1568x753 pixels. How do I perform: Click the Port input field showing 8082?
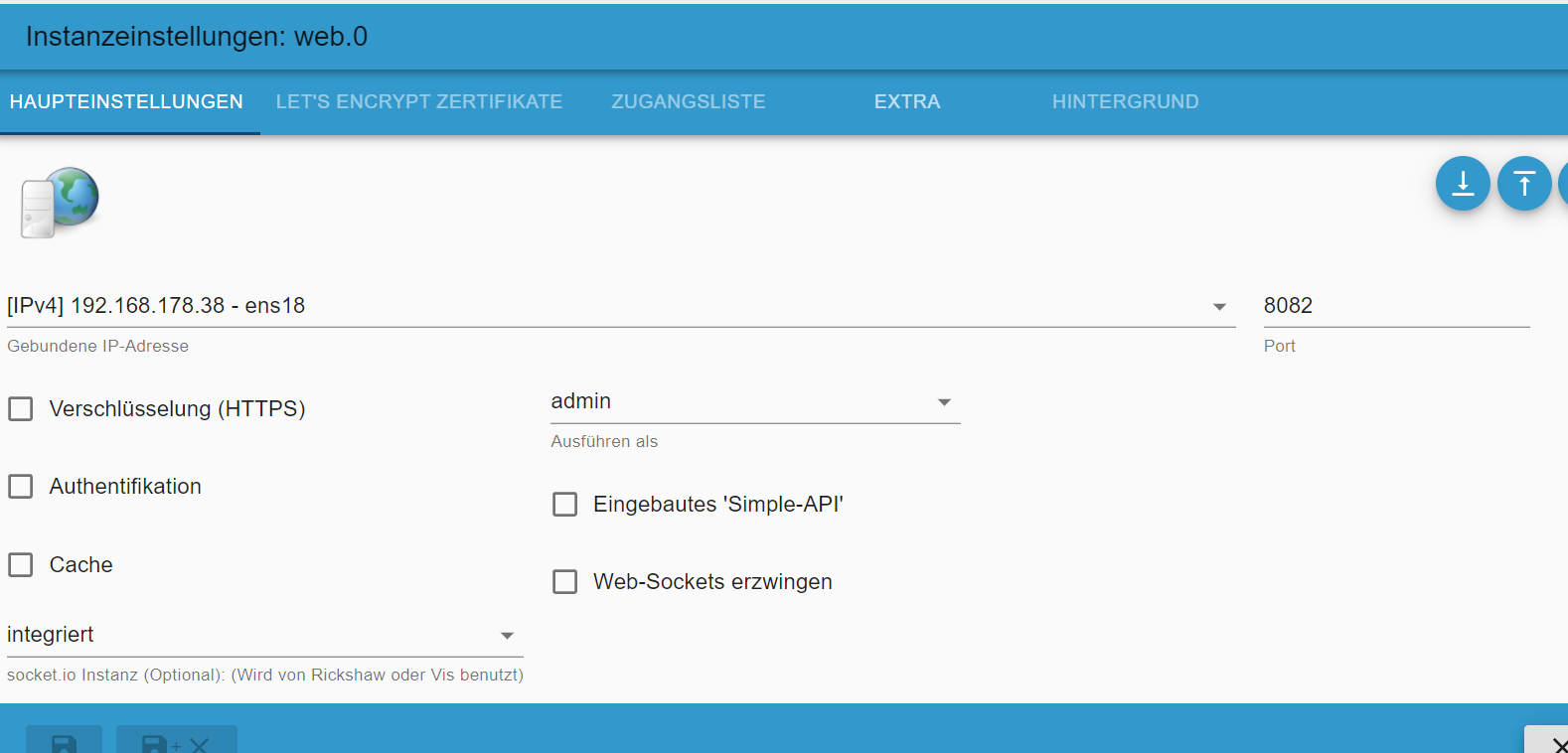click(1395, 306)
